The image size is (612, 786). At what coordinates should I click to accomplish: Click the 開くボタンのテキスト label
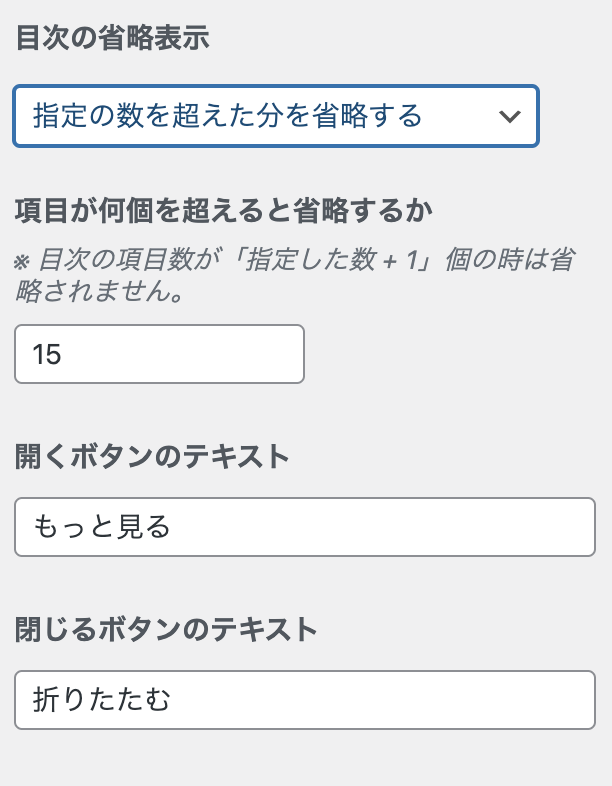152,457
